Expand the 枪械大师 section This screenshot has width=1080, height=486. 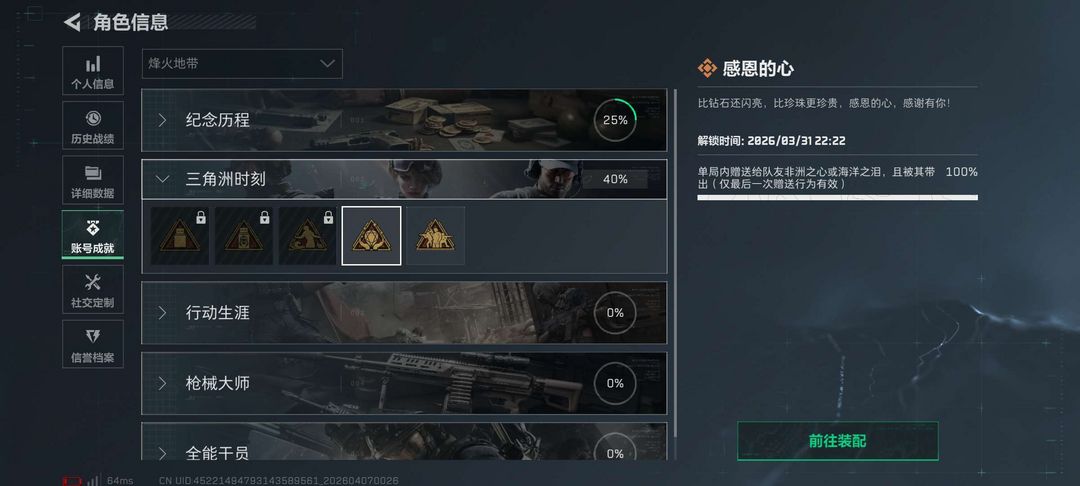pyautogui.click(x=404, y=383)
